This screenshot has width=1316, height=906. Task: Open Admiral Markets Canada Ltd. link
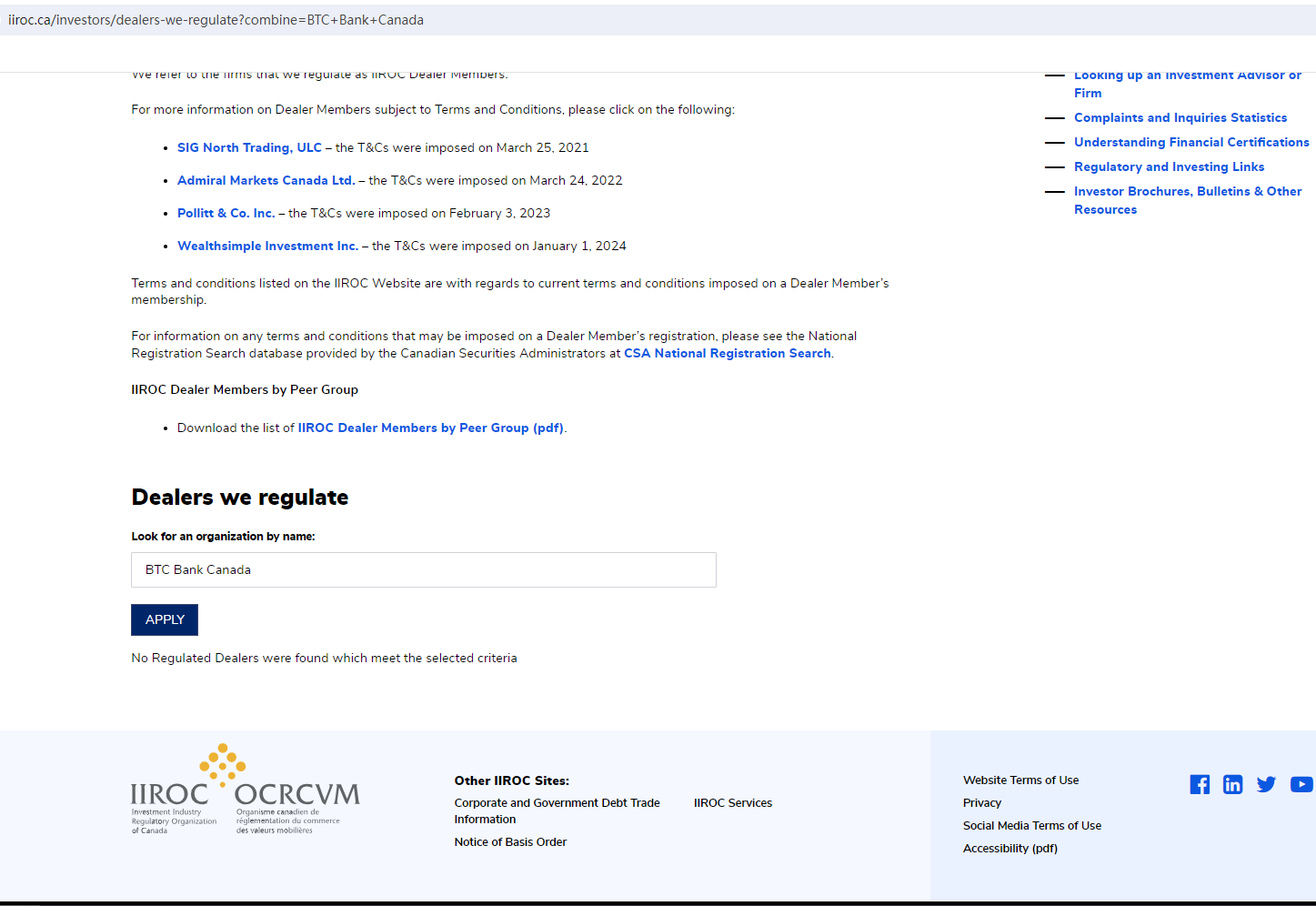(266, 180)
